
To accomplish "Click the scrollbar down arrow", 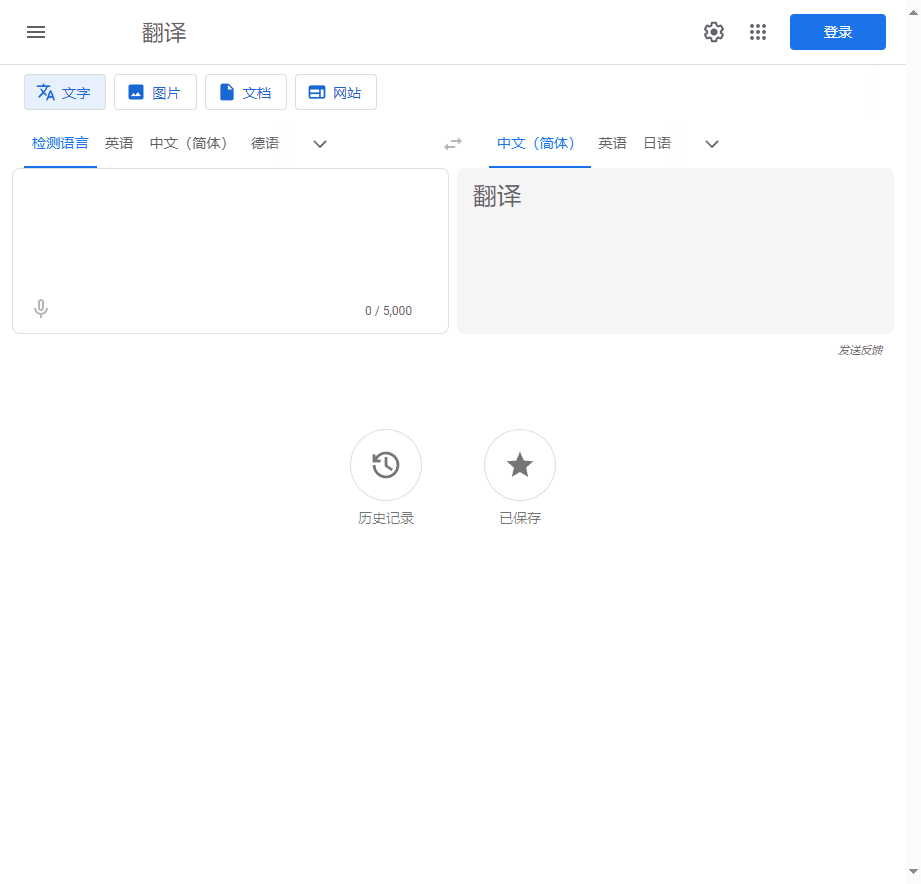I will (x=913, y=872).
